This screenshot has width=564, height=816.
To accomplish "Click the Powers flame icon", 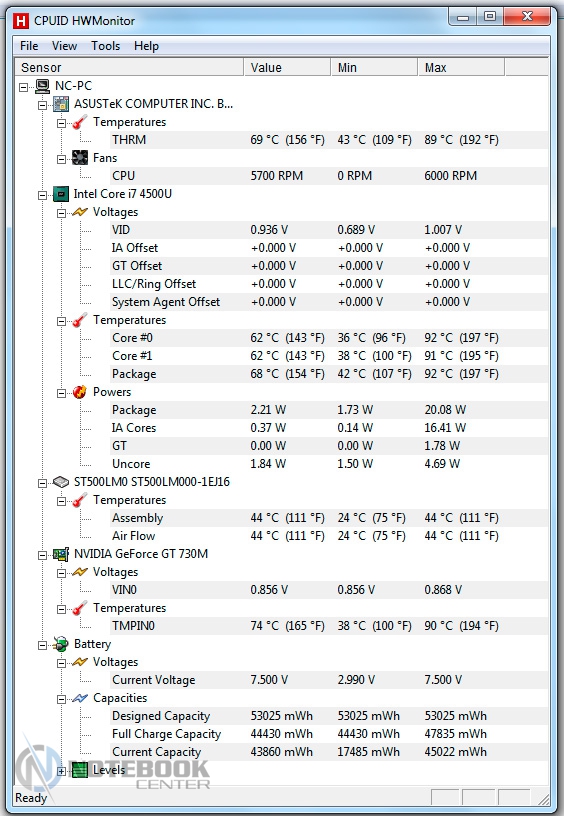I will coord(80,392).
